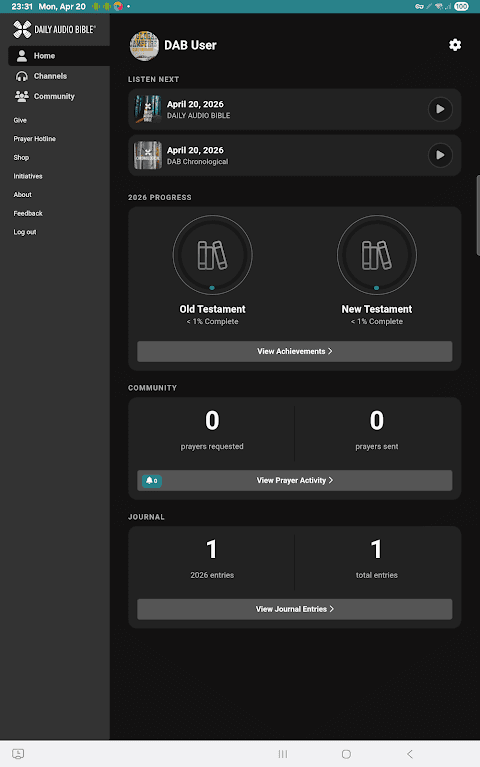Tap the Android back button

410,754
